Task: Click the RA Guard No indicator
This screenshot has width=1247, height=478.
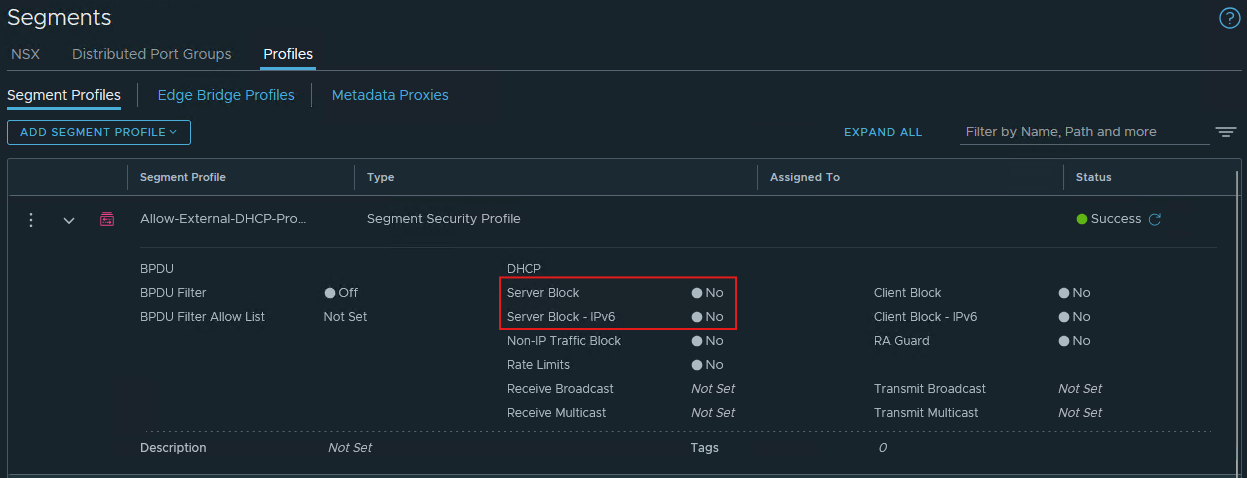Action: (1074, 341)
